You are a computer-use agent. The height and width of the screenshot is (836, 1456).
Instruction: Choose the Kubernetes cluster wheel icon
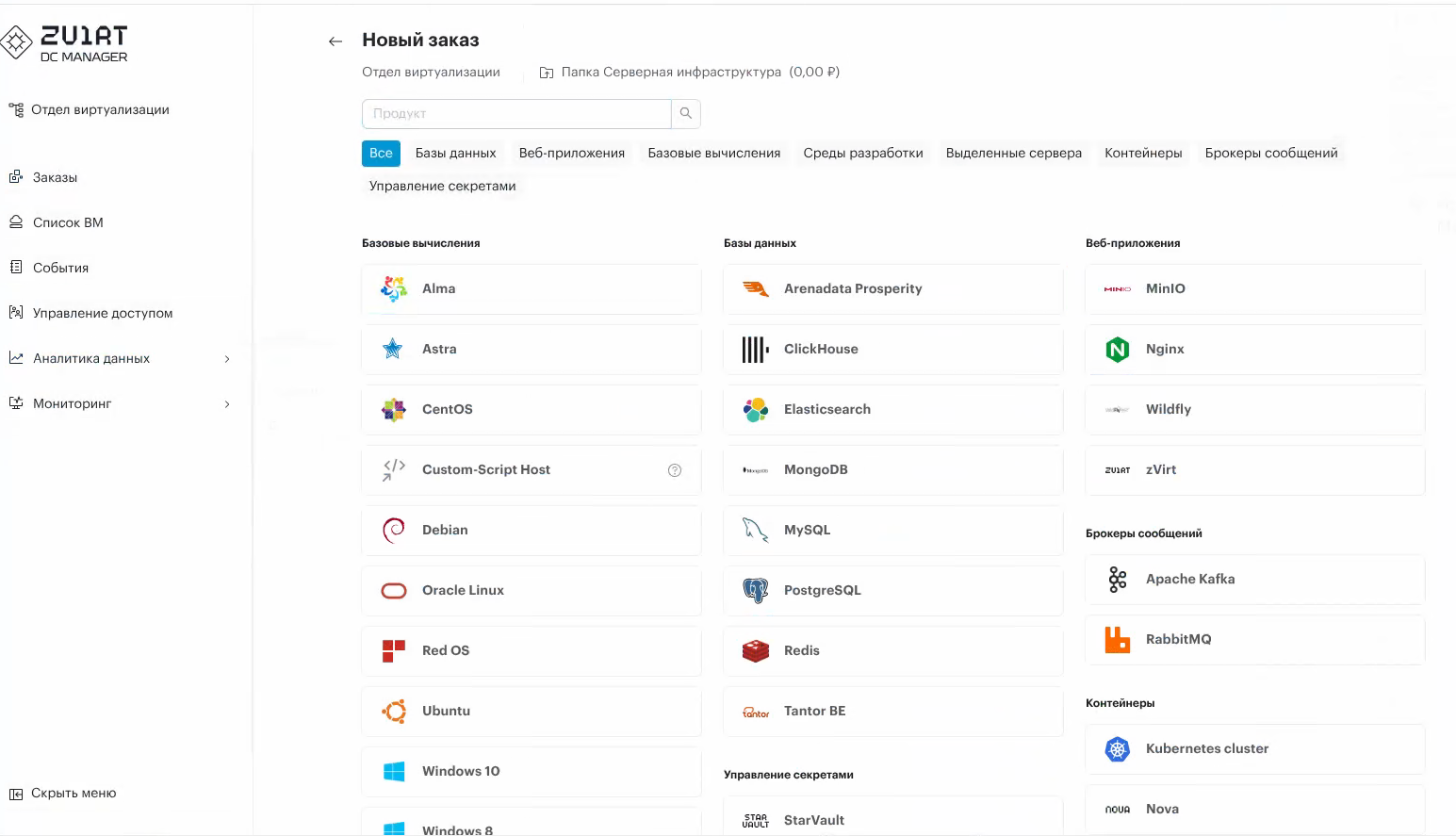(1118, 749)
